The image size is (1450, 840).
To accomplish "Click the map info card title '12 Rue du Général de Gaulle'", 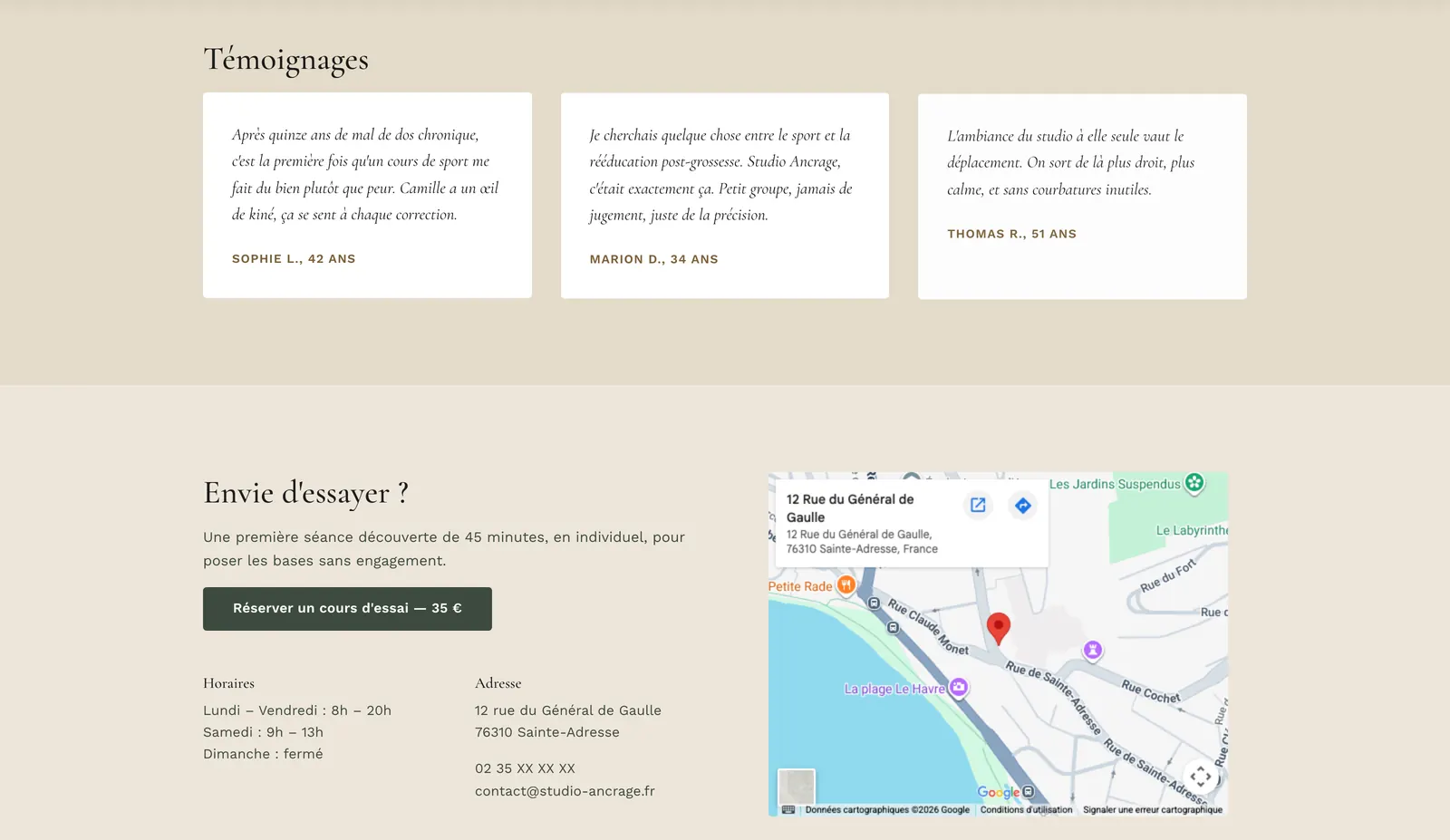I will [850, 508].
